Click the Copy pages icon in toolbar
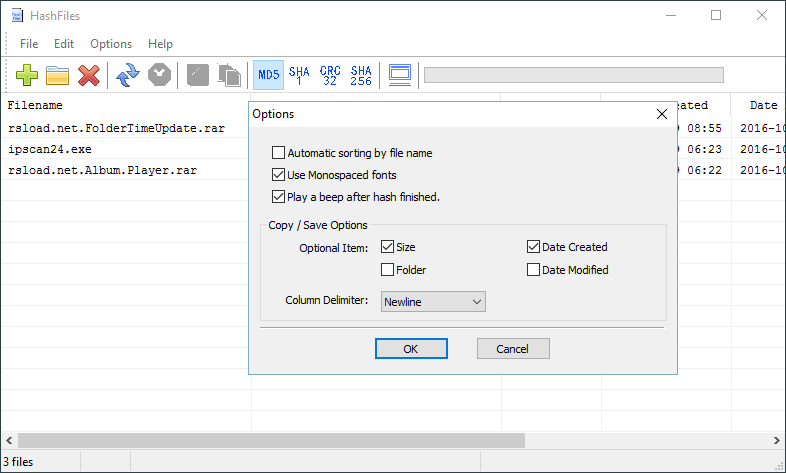 click(x=229, y=75)
